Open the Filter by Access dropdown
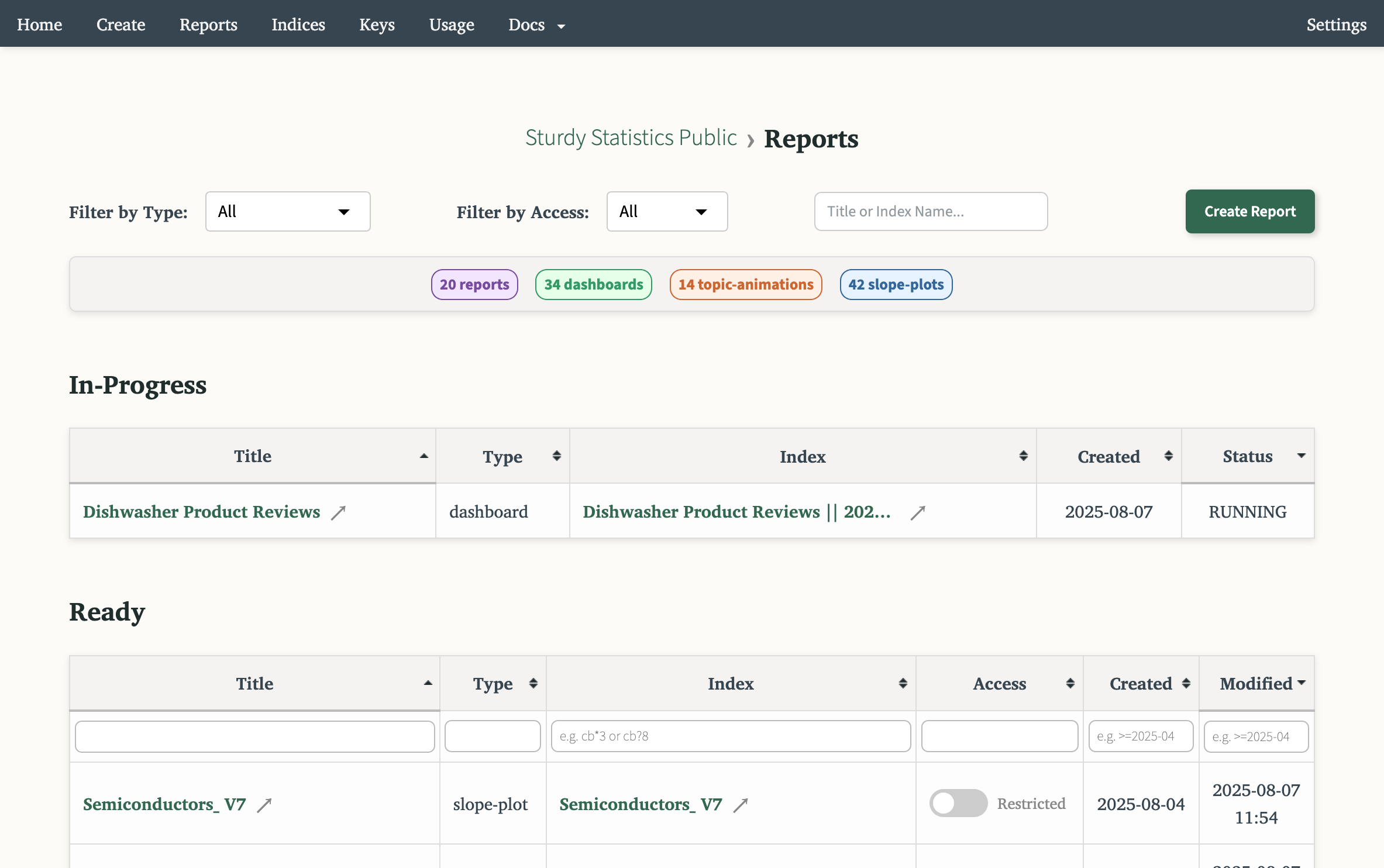1384x868 pixels. point(667,211)
